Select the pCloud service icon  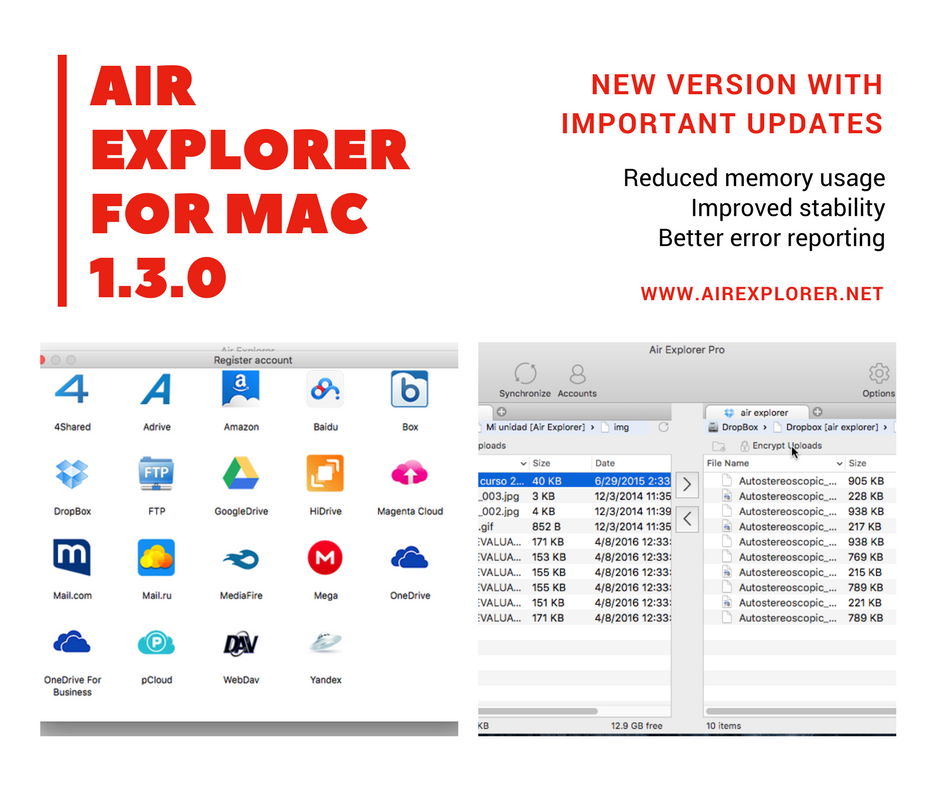(x=157, y=643)
